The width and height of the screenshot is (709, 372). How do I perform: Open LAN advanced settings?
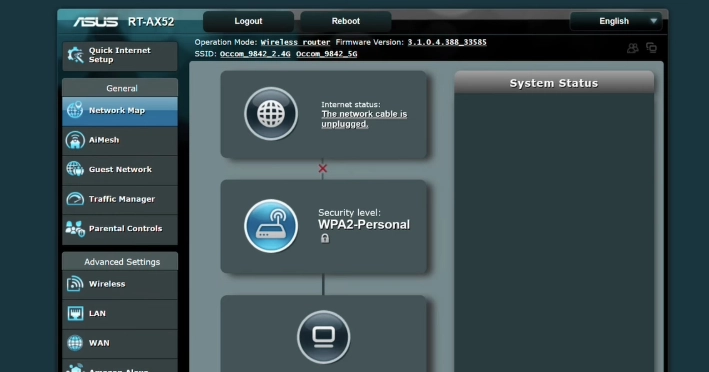[120, 313]
